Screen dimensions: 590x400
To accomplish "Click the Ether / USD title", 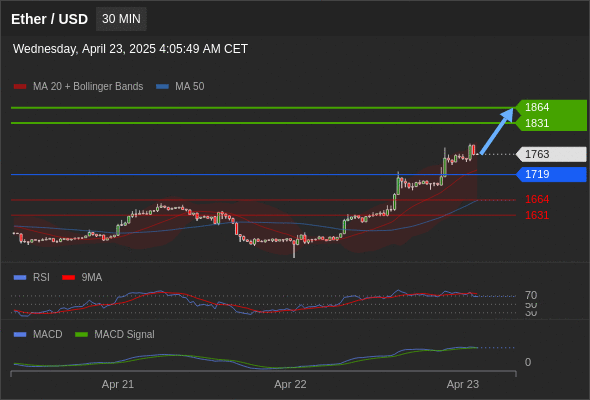I will pyautogui.click(x=49, y=19).
